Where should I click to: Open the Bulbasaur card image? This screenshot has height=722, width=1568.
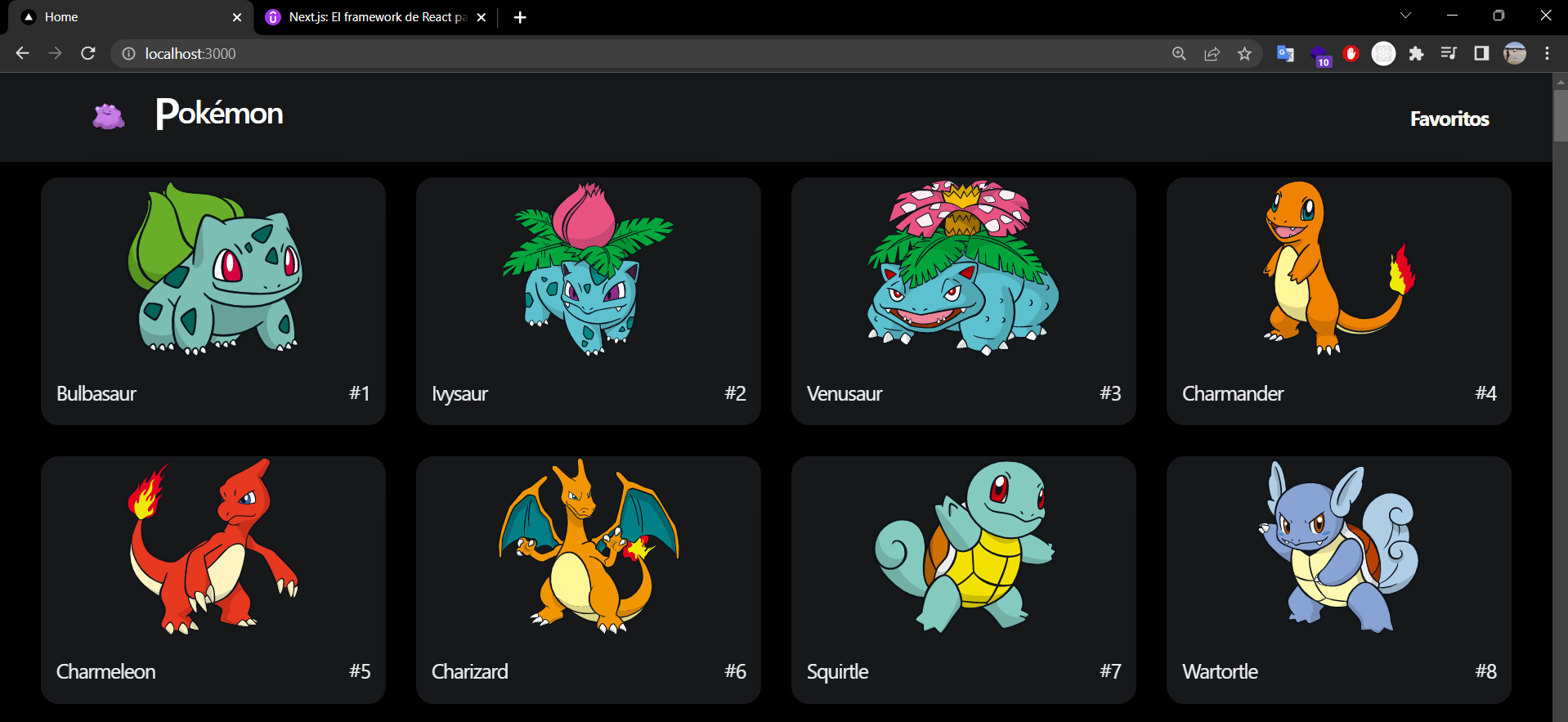pos(215,268)
